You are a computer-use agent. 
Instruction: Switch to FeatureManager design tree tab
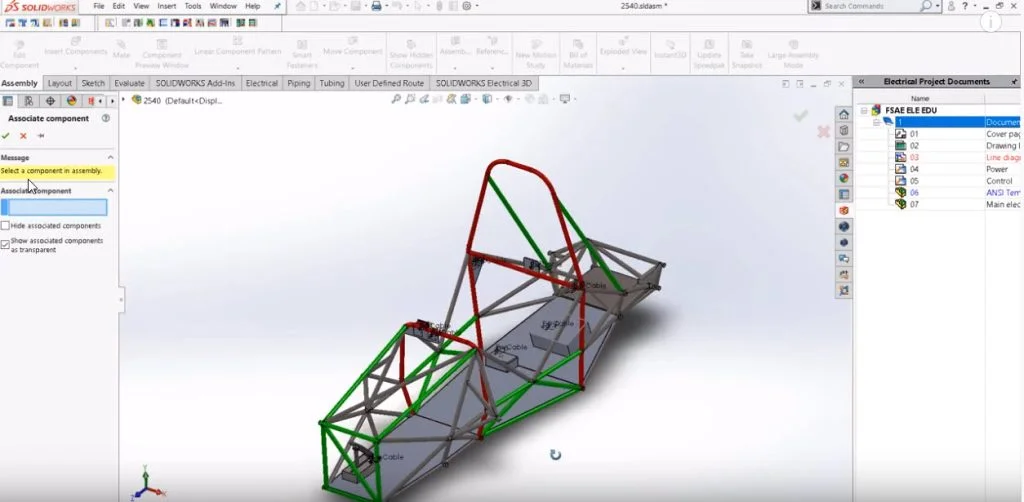click(8, 101)
